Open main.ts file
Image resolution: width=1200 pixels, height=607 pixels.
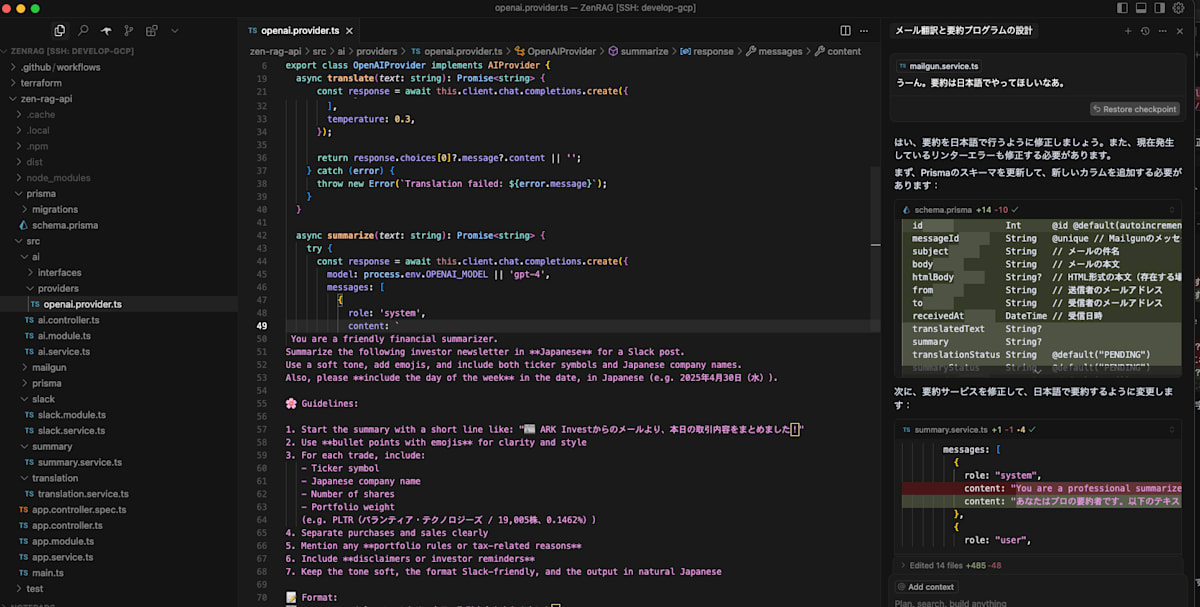[x=119, y=572]
